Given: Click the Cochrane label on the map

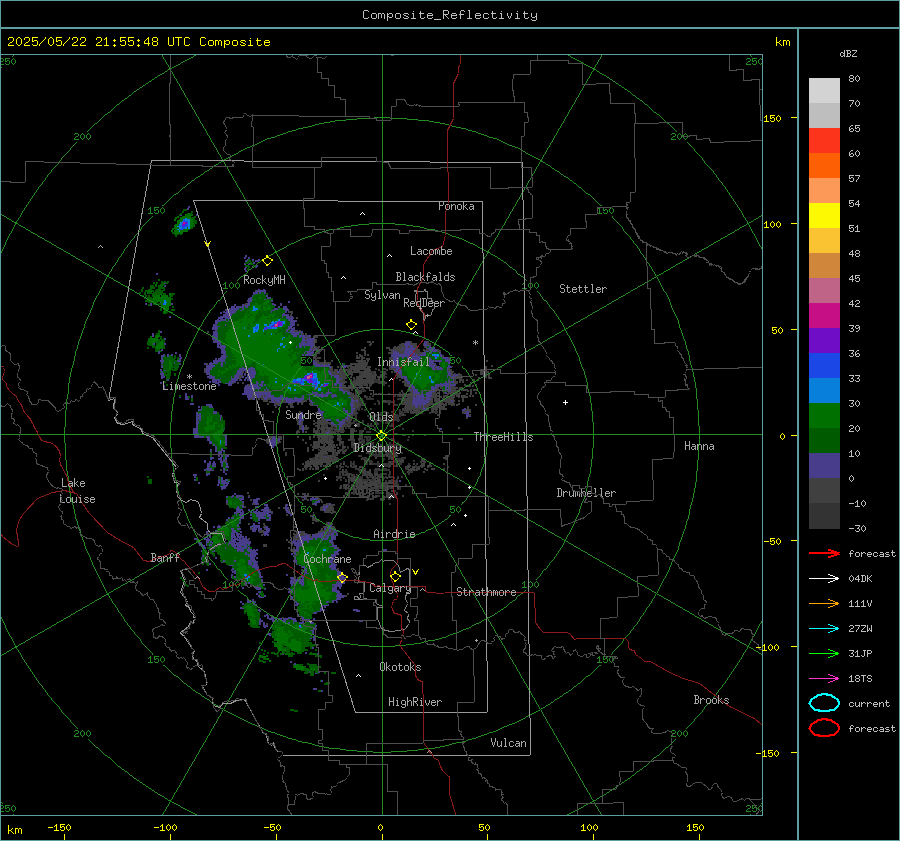Looking at the screenshot, I should tap(327, 559).
